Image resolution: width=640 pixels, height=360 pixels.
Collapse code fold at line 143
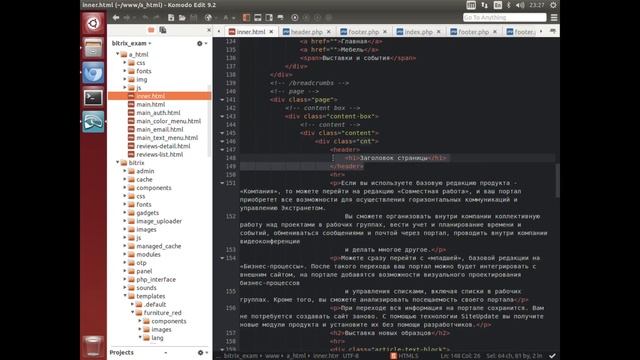click(x=222, y=116)
